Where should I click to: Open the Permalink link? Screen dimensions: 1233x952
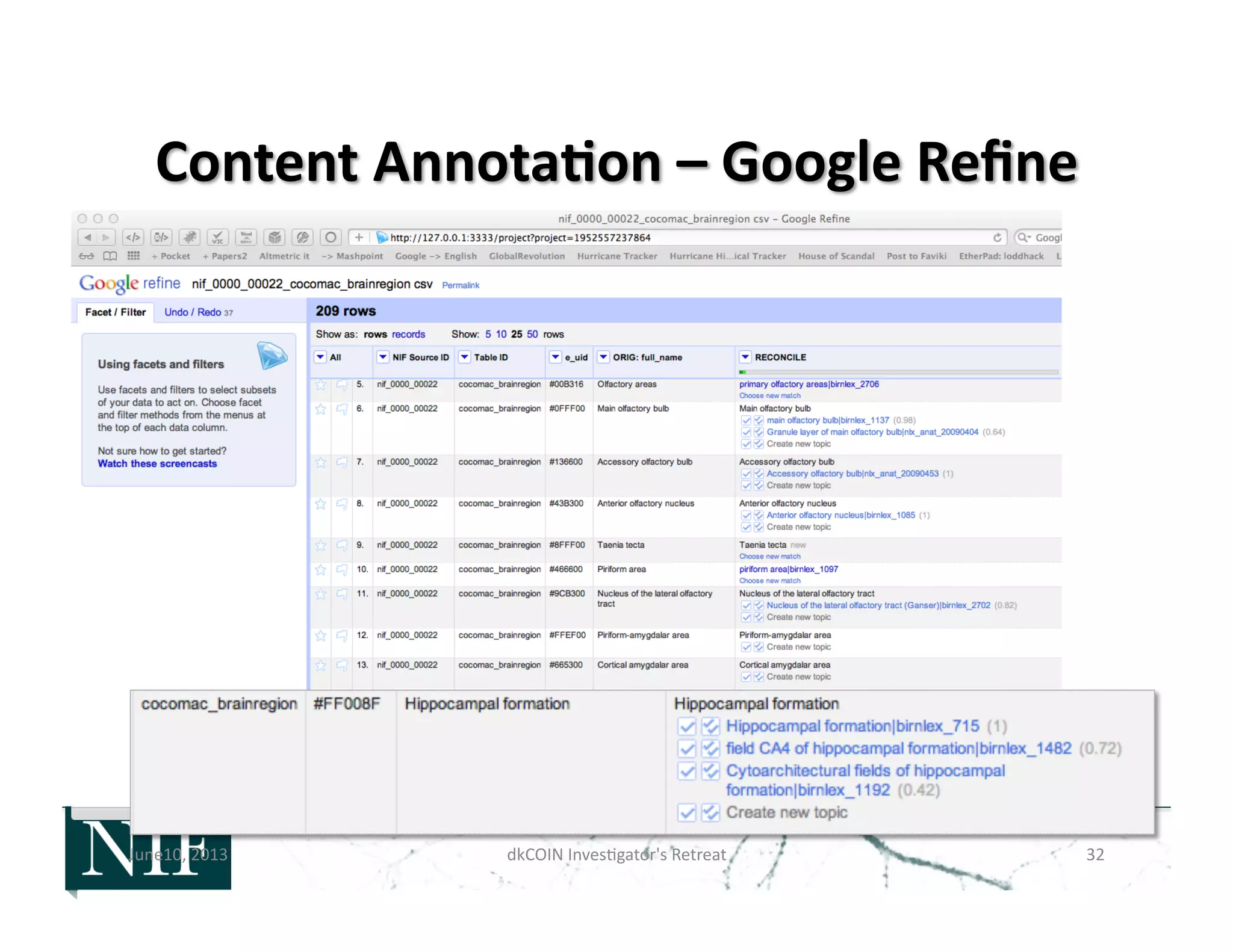click(461, 285)
